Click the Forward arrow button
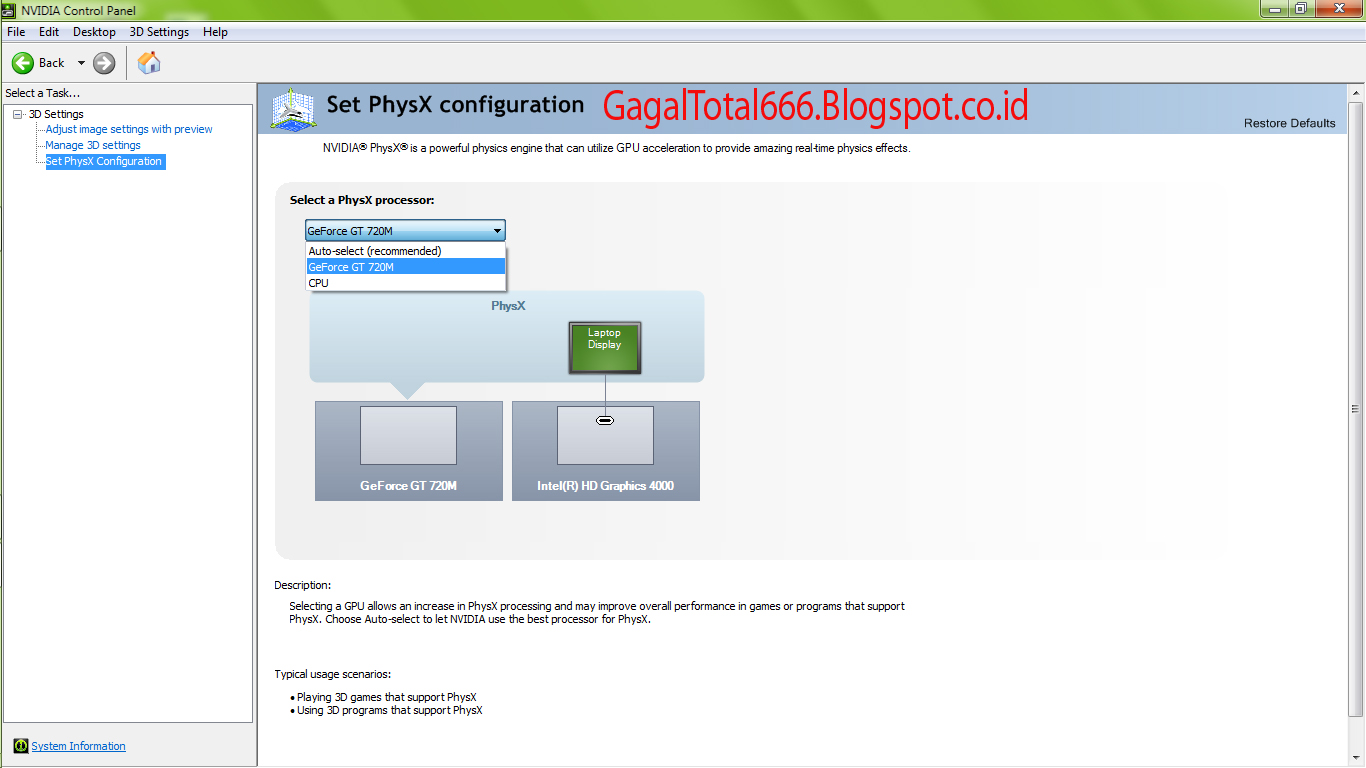Image resolution: width=1366 pixels, height=768 pixels. 104,63
